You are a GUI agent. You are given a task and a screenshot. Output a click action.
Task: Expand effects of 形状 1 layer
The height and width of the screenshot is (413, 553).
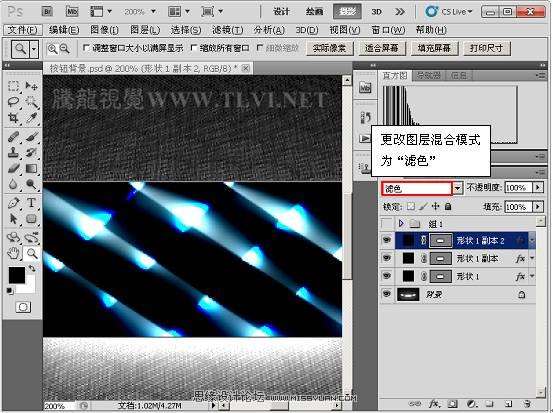532,276
